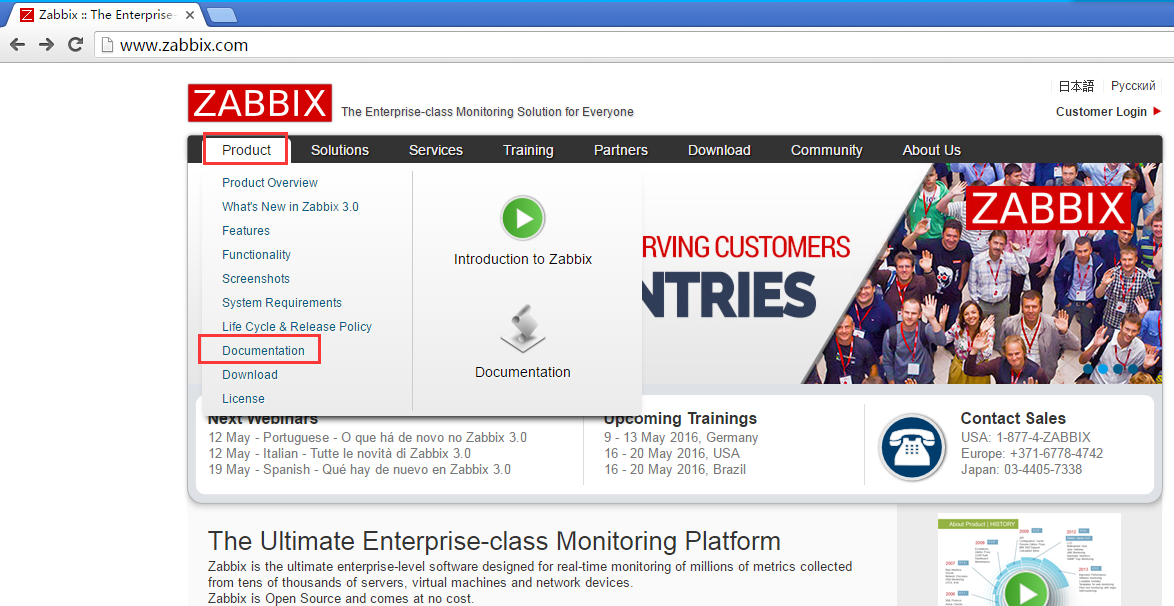Open the Services menu
The height and width of the screenshot is (606, 1174).
click(436, 150)
